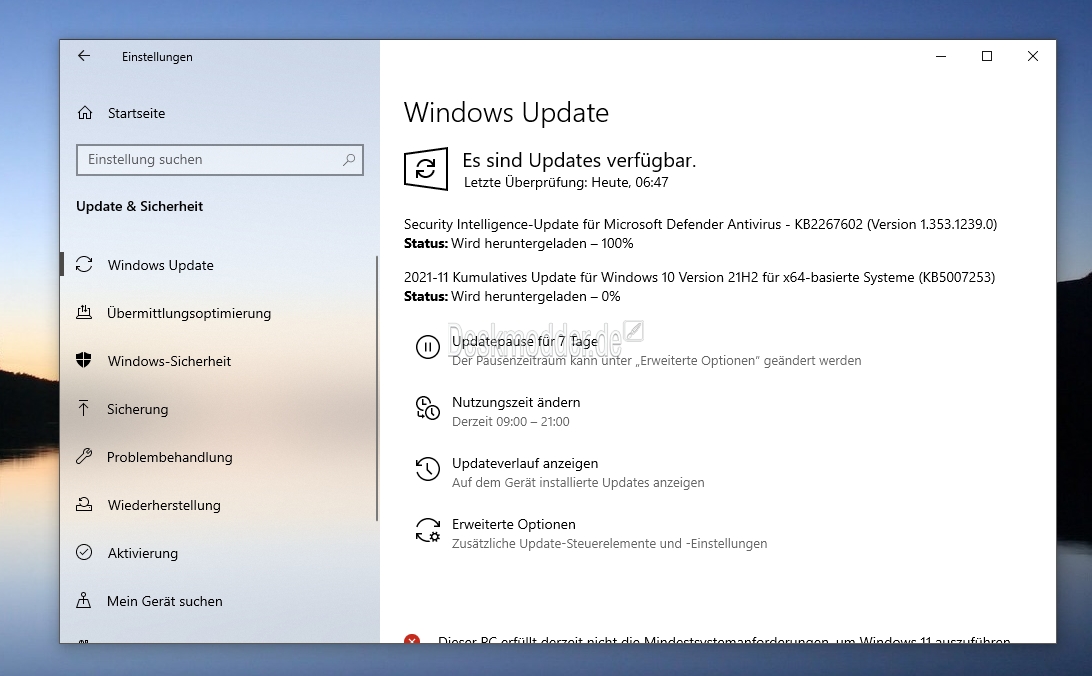Click 'Es sind Updates verfügbar.' text
This screenshot has width=1092, height=676.
(579, 160)
